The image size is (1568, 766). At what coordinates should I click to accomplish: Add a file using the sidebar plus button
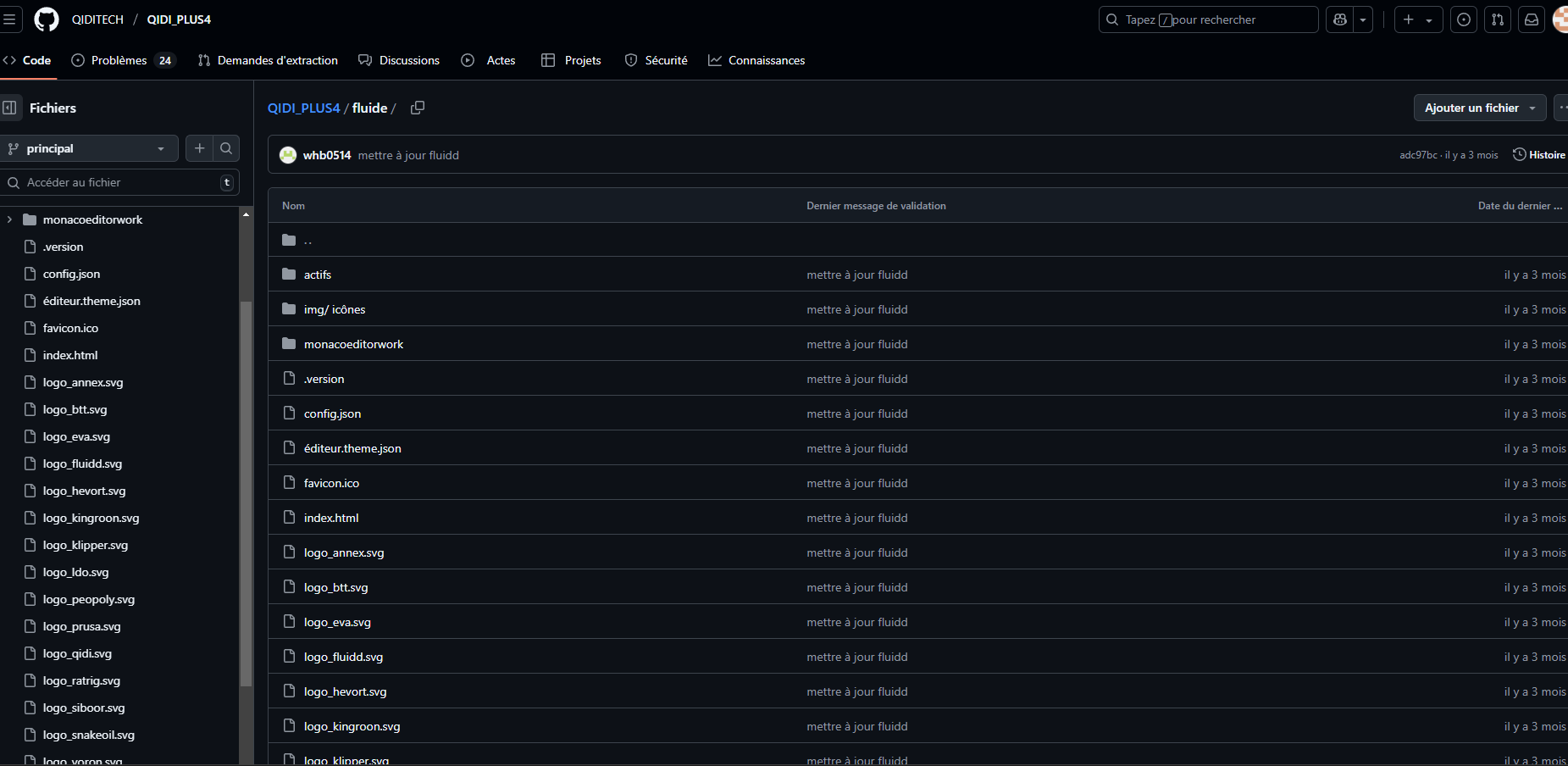(x=199, y=148)
